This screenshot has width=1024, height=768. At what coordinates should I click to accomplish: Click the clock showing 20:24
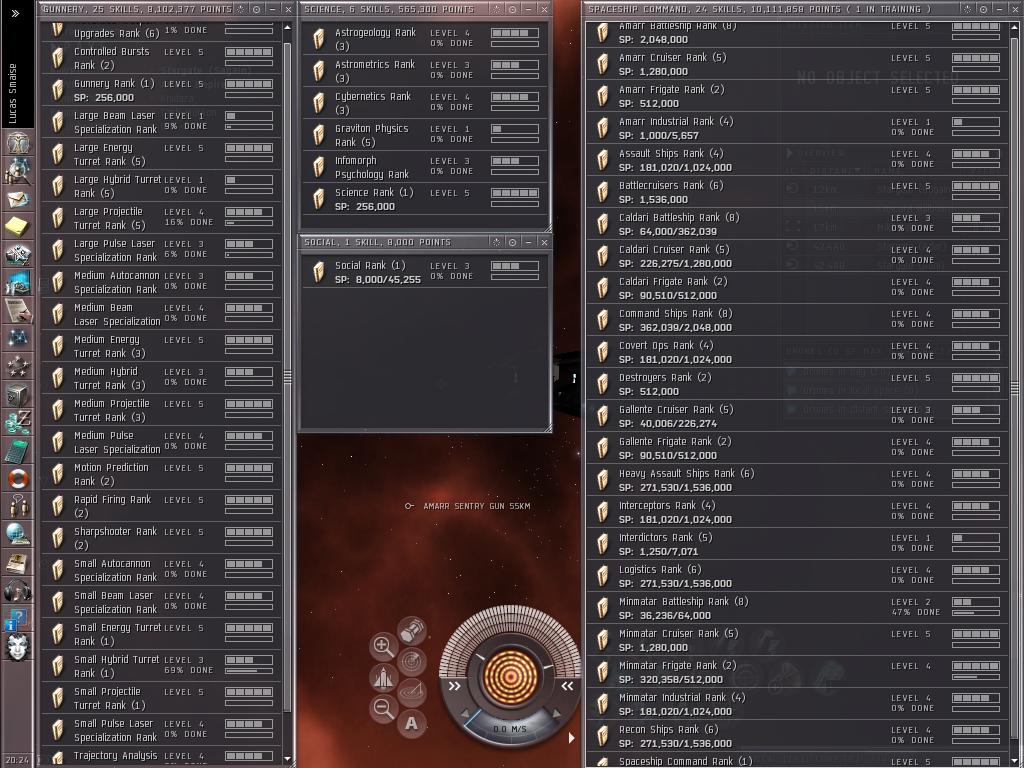17,760
